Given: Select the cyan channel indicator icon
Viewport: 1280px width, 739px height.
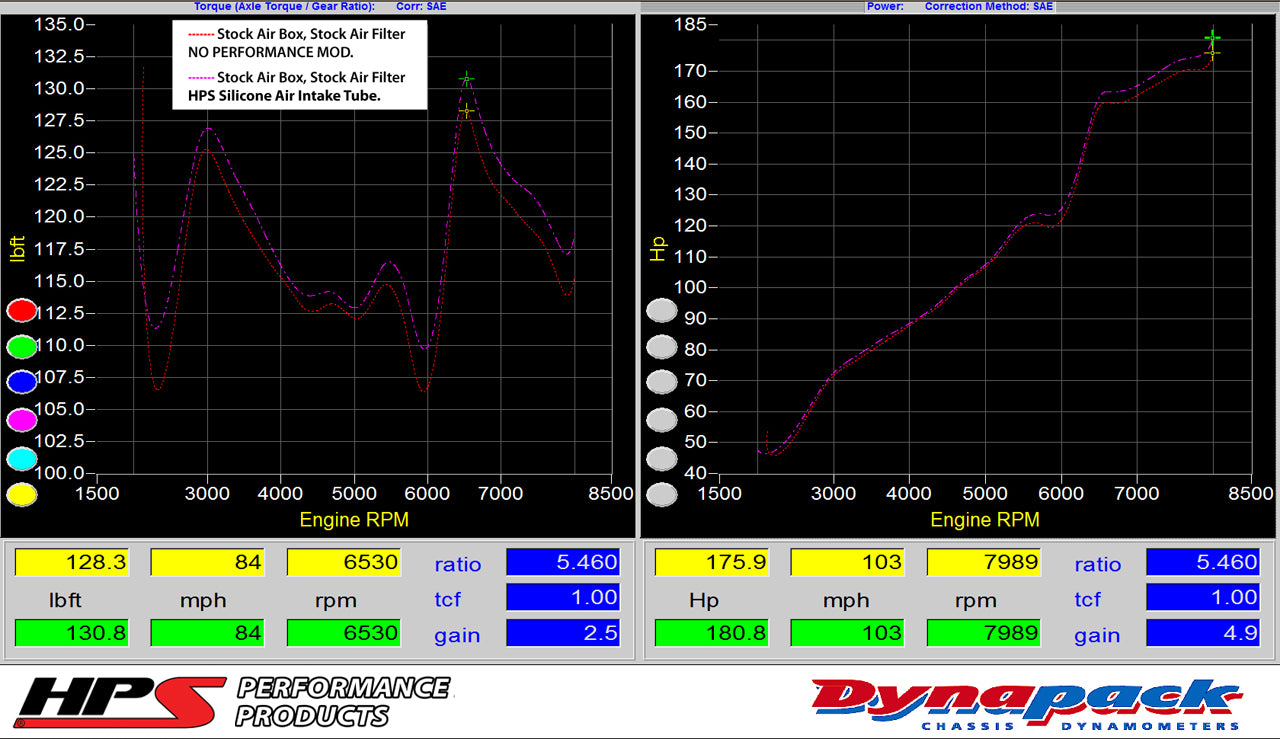Looking at the screenshot, I should pyautogui.click(x=21, y=459).
